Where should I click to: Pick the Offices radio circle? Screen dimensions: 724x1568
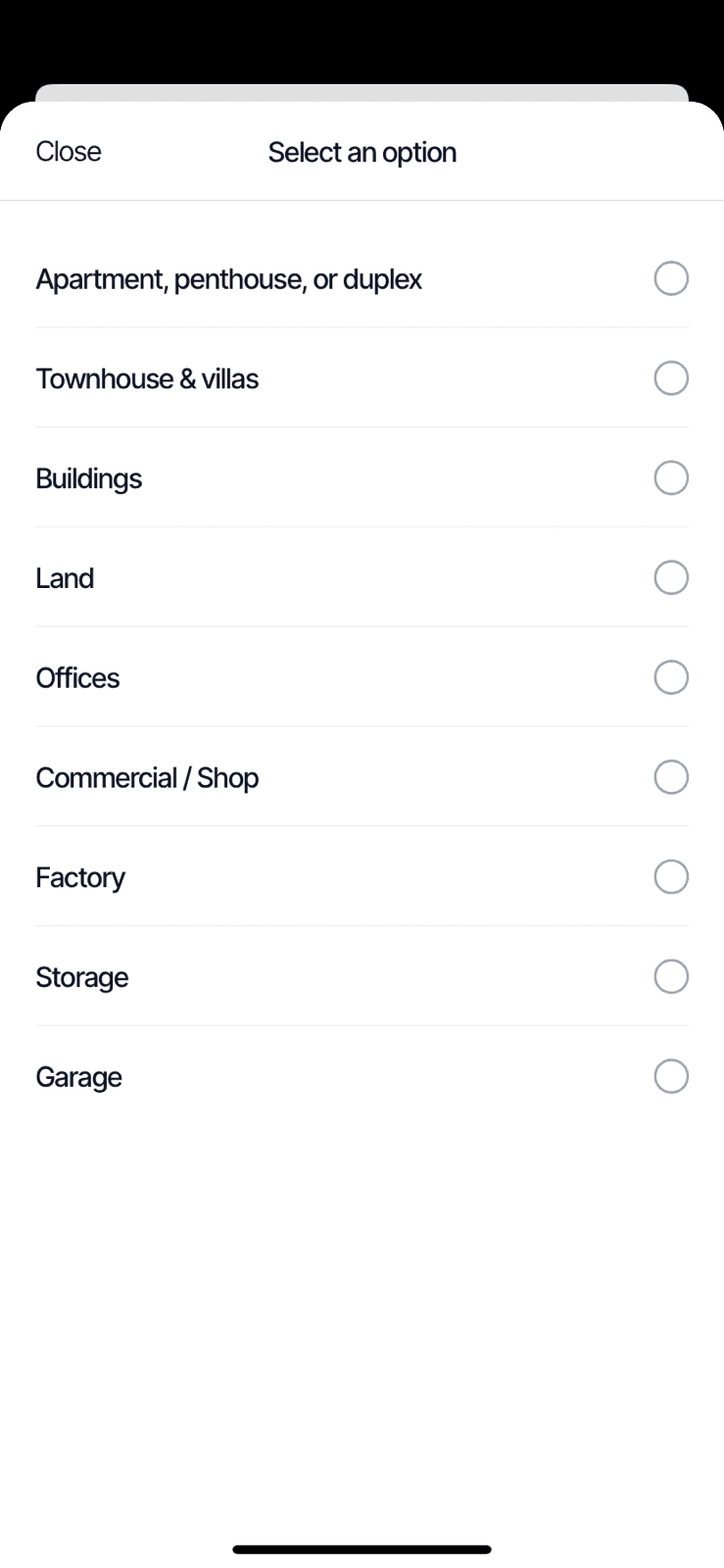pyautogui.click(x=671, y=677)
